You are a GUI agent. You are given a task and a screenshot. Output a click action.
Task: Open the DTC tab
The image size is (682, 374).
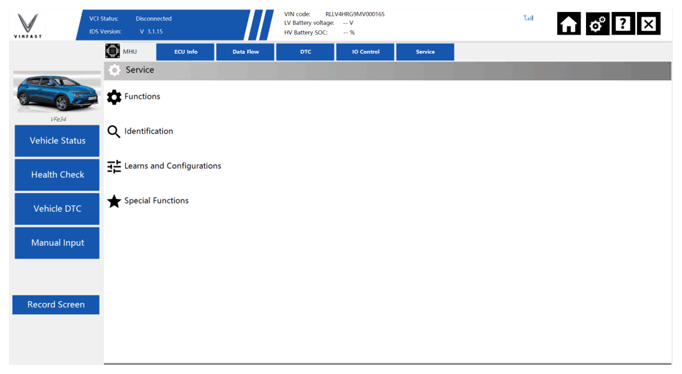305,52
